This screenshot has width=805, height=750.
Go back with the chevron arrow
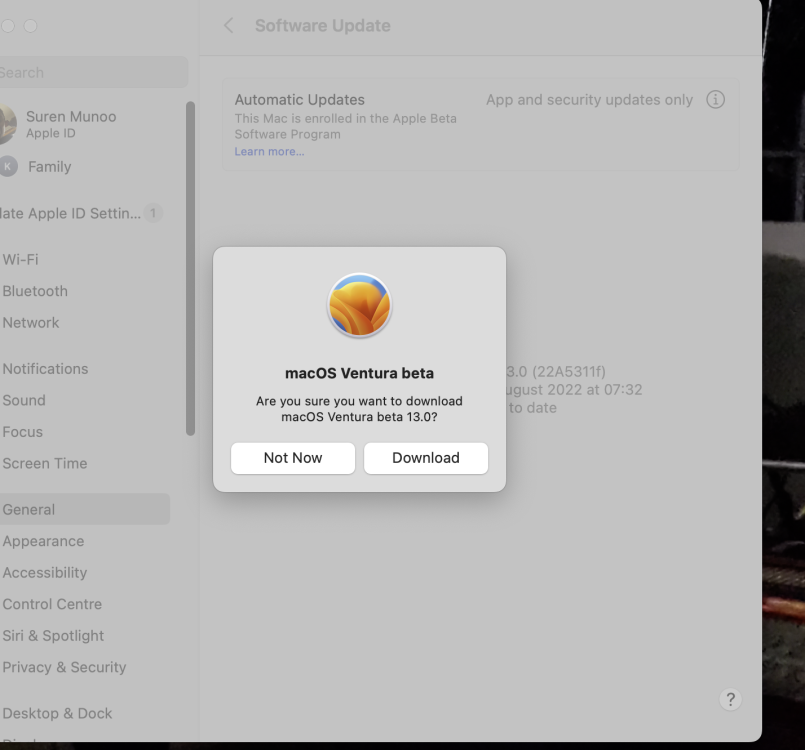pyautogui.click(x=229, y=25)
